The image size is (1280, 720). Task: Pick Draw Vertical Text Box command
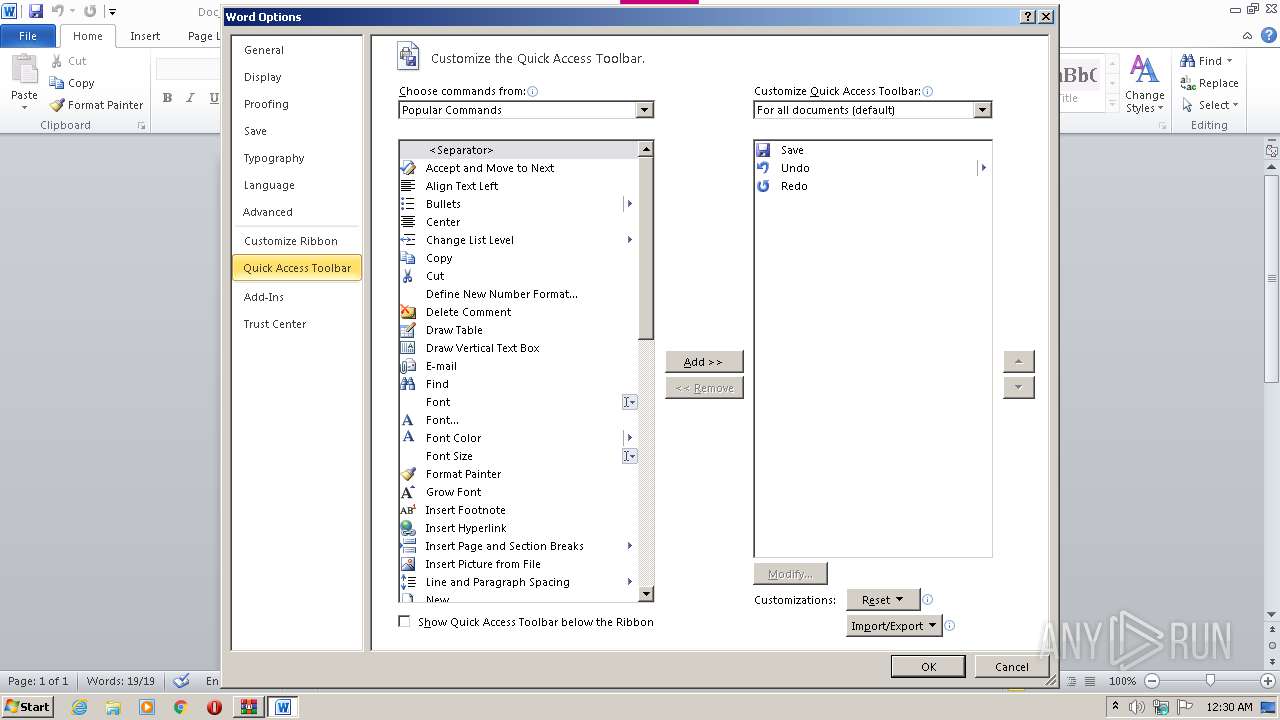click(x=518, y=348)
